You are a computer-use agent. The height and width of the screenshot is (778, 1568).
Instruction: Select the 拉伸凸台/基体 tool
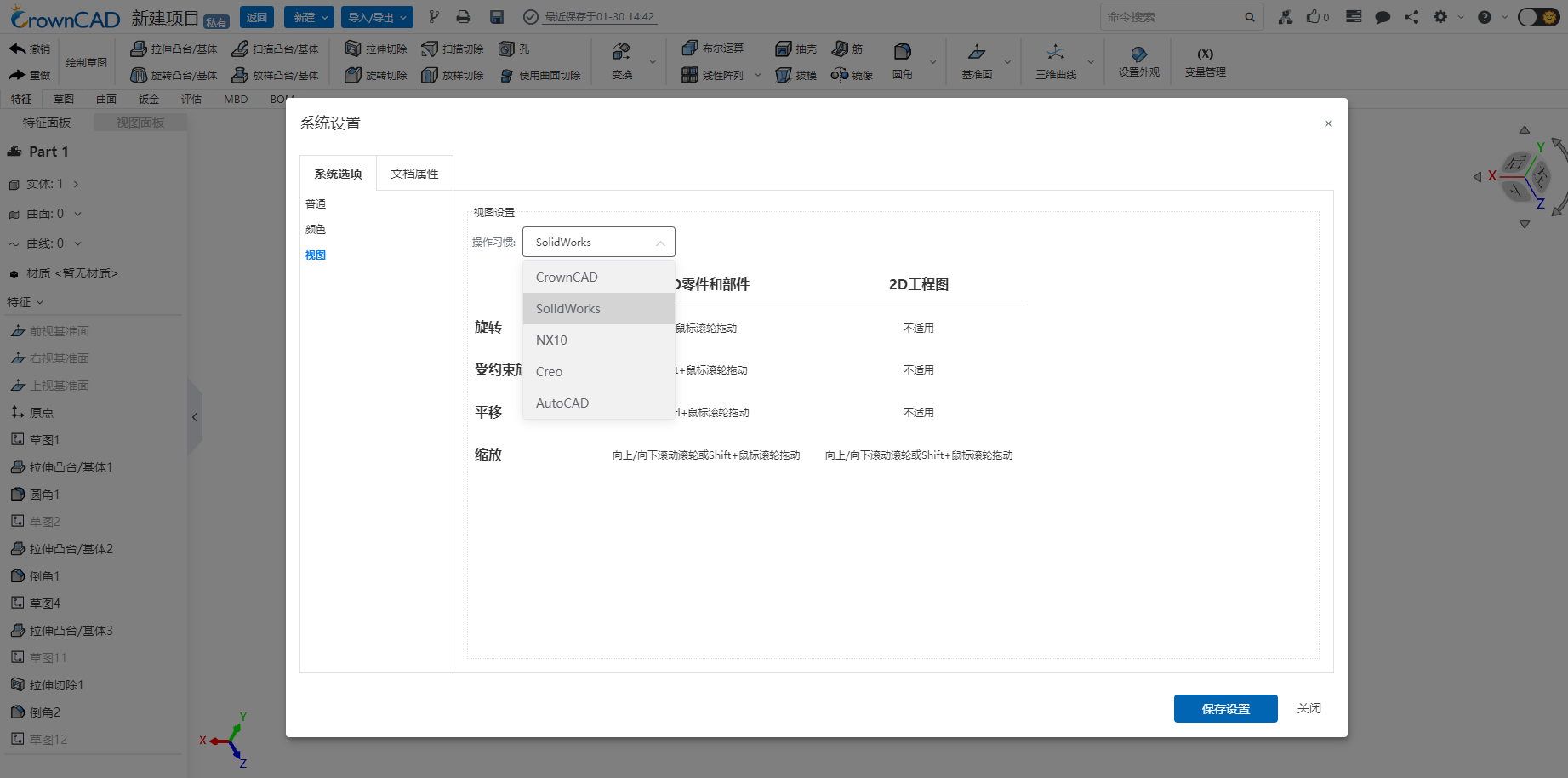click(x=174, y=49)
